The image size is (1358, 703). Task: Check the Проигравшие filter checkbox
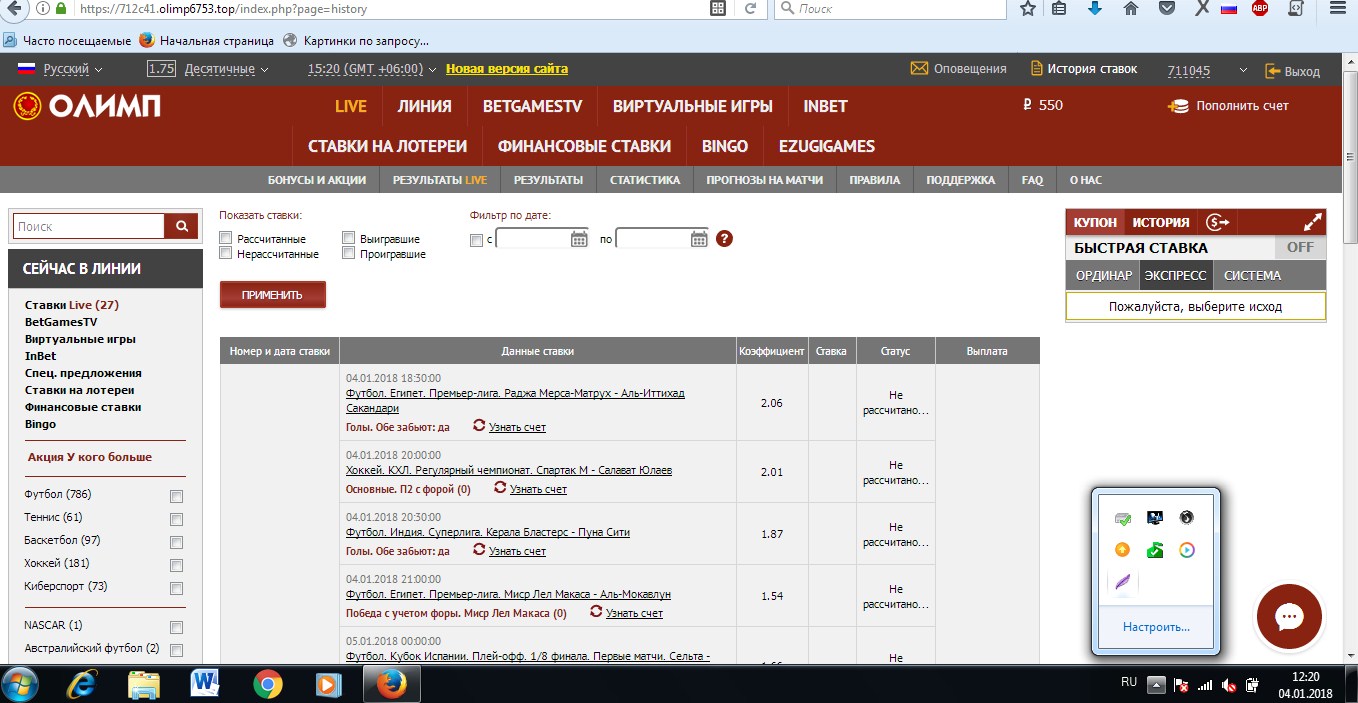point(348,253)
